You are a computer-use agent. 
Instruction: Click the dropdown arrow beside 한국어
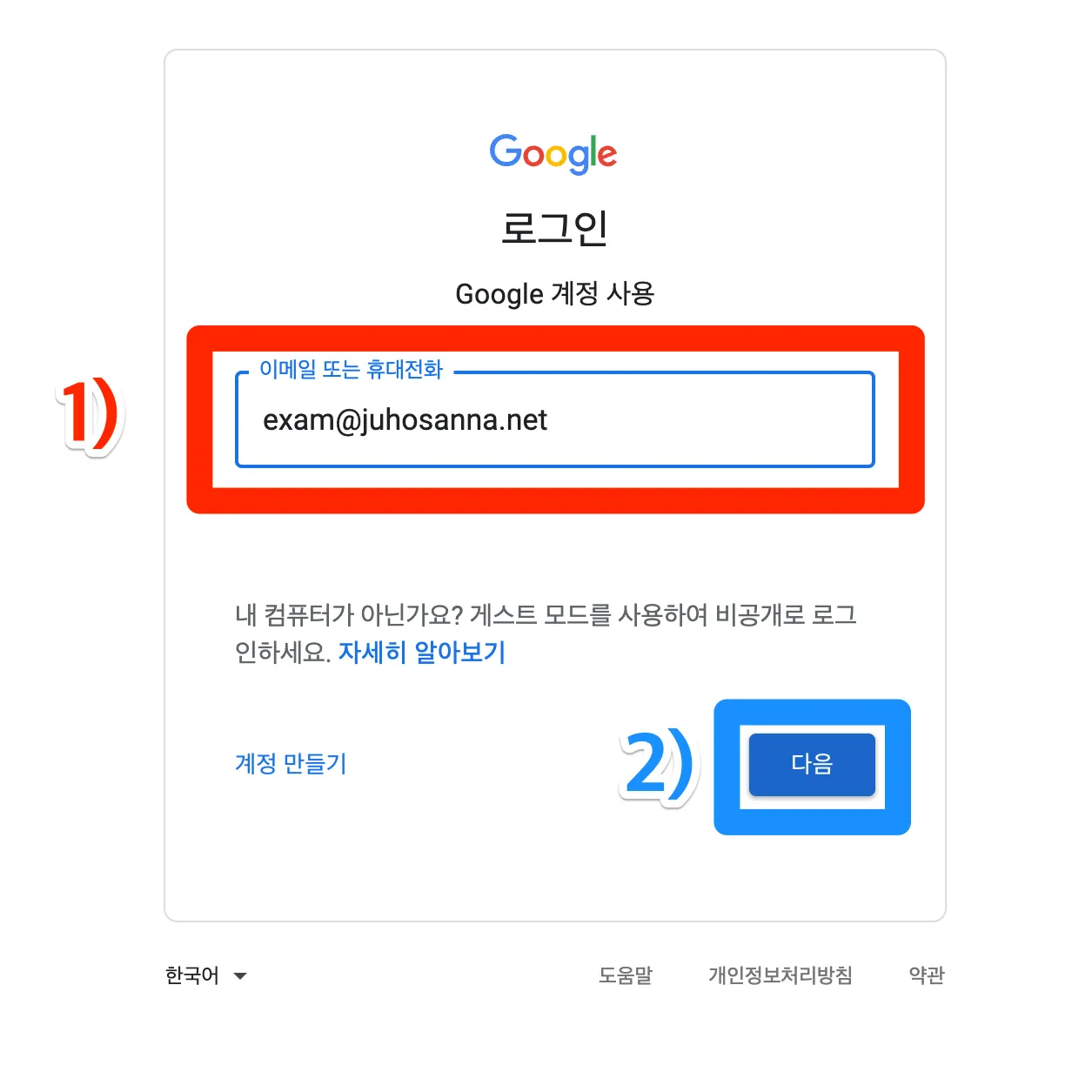pos(240,976)
